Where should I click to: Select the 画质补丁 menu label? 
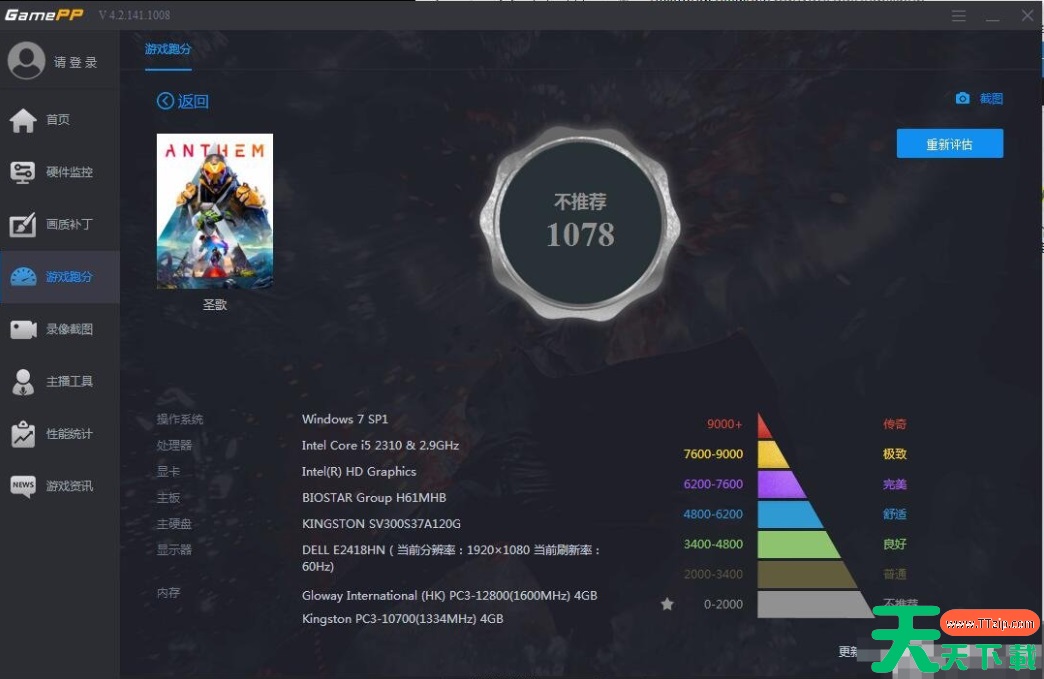click(x=69, y=224)
